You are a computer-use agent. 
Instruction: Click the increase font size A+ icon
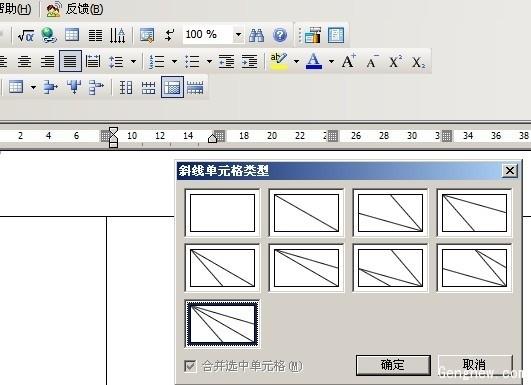[349, 61]
